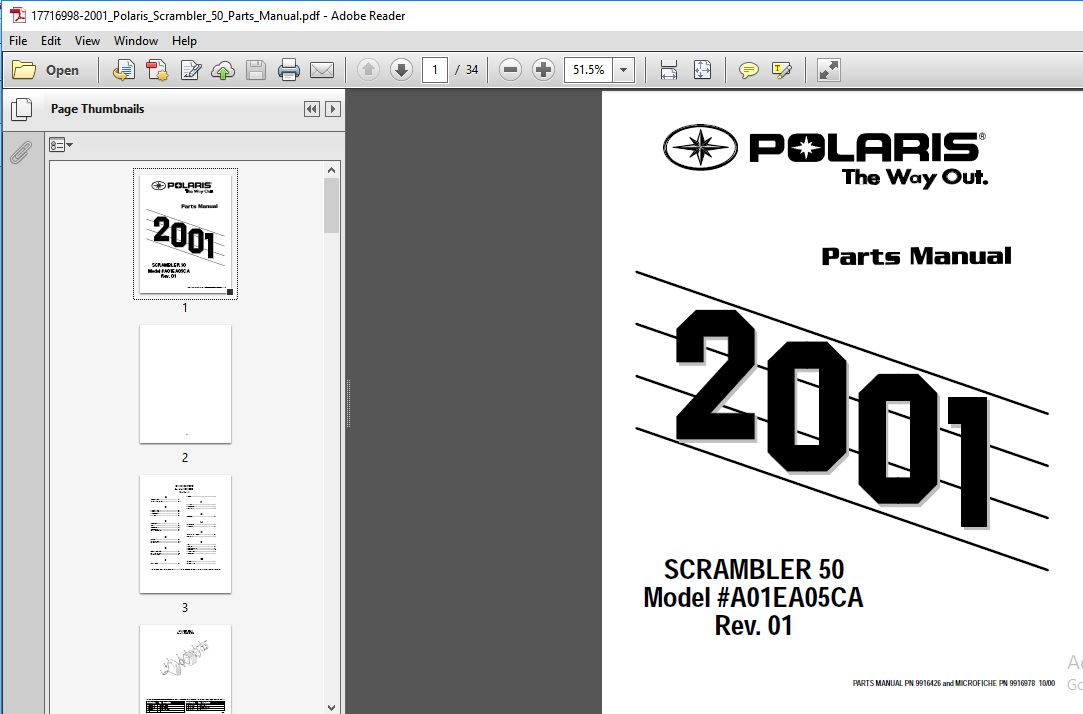Open the zoom level dropdown arrow
The width and height of the screenshot is (1083, 714).
624,70
